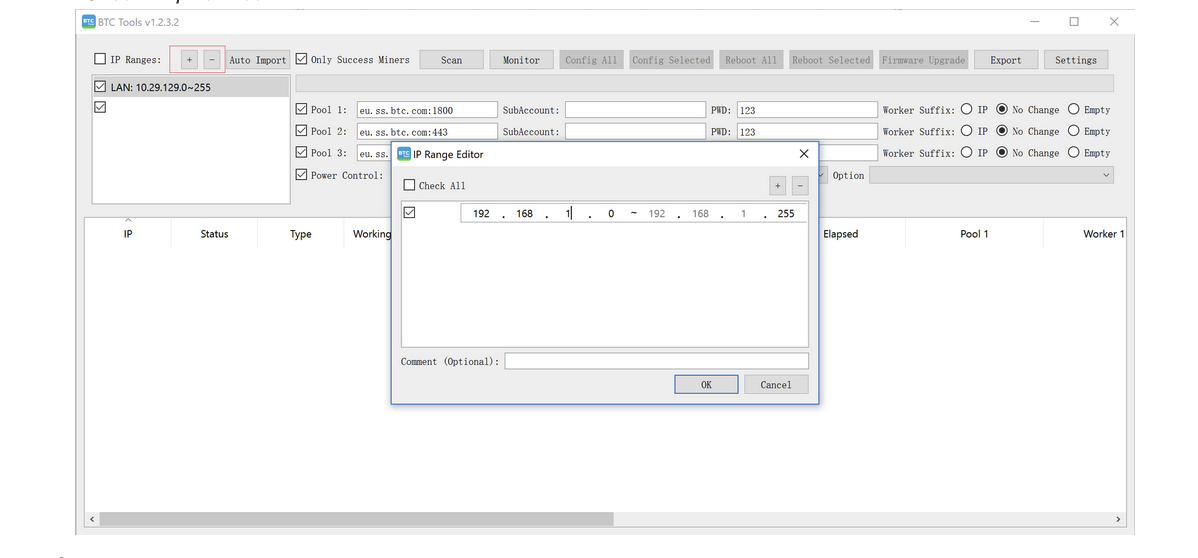This screenshot has width=1198, height=558.
Task: Click the plus button in IP Range Editor
Action: 777,186
